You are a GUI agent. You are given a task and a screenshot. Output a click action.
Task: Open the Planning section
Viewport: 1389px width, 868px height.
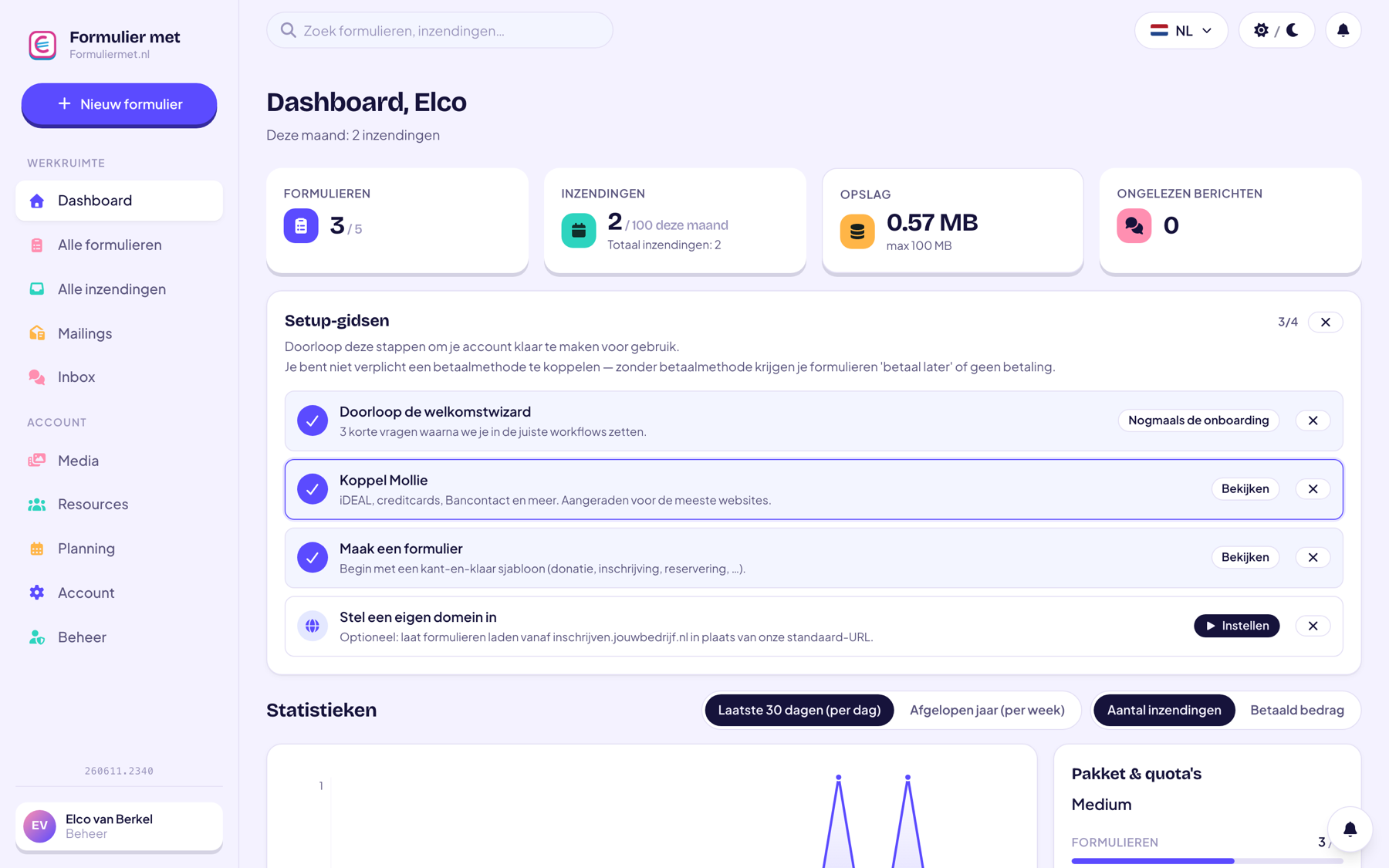(119, 549)
